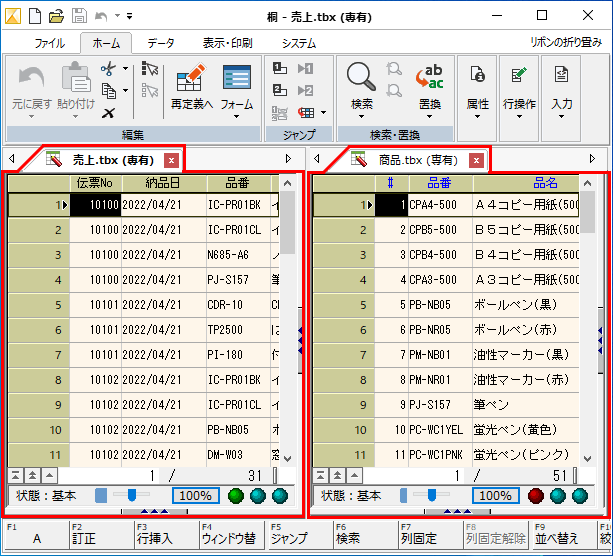
Task: Select row header 5 in 売上 table
Action: [39, 305]
